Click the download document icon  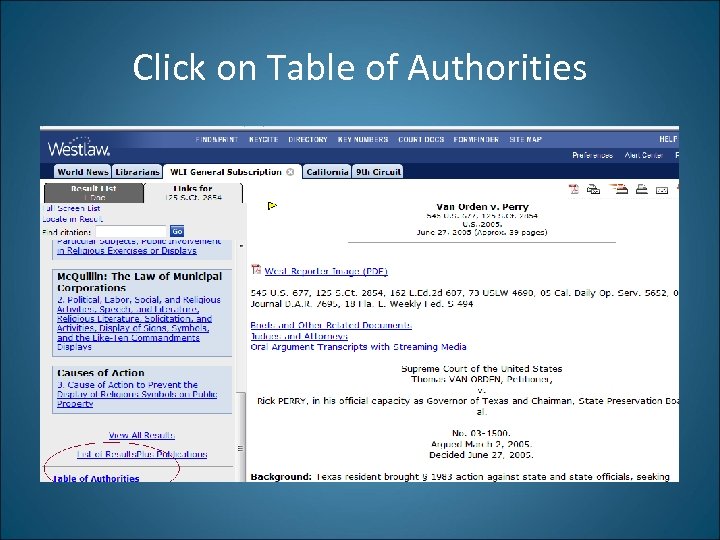(x=593, y=189)
